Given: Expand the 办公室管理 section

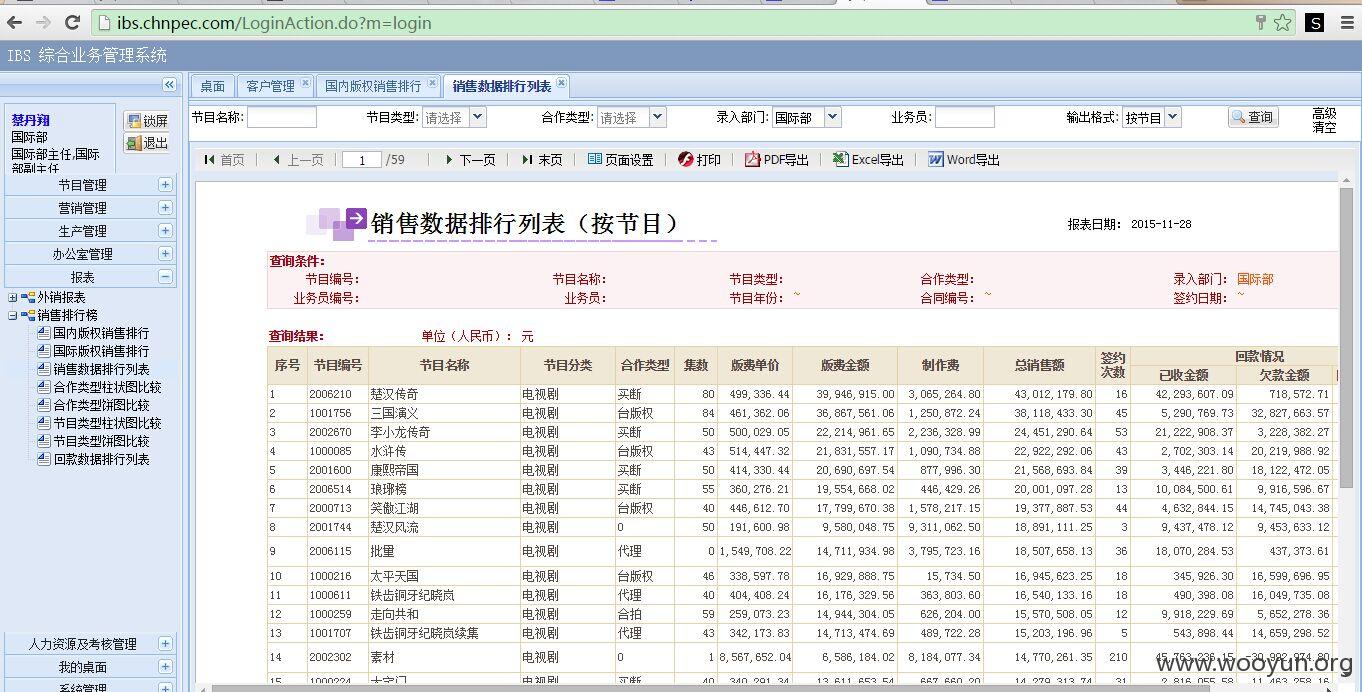Looking at the screenshot, I should coord(165,254).
